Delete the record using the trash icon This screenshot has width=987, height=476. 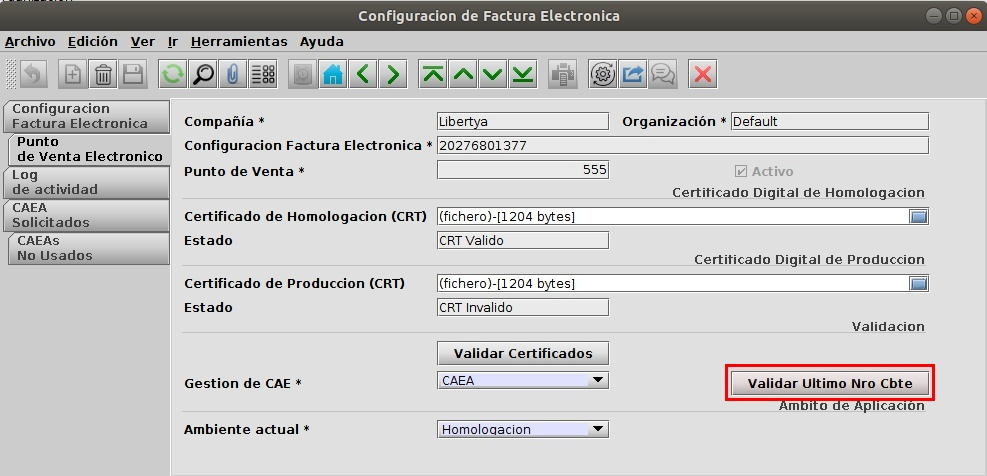tap(103, 75)
